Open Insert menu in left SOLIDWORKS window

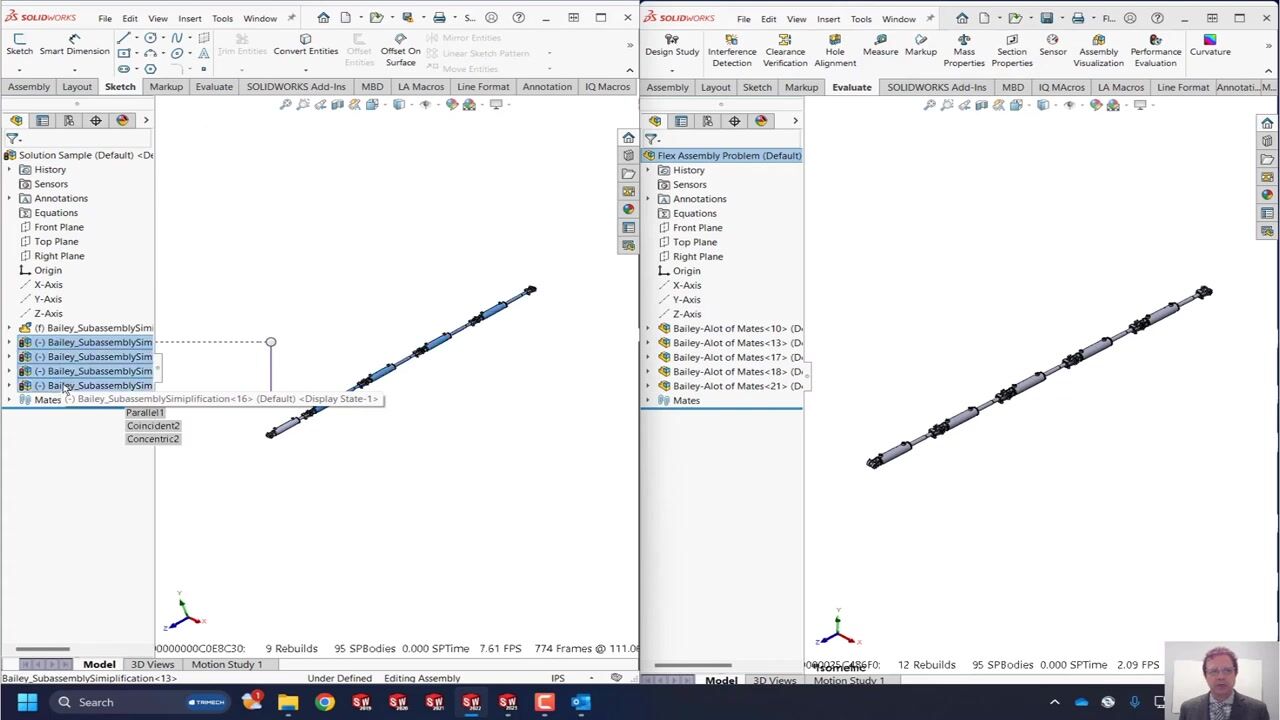[189, 18]
